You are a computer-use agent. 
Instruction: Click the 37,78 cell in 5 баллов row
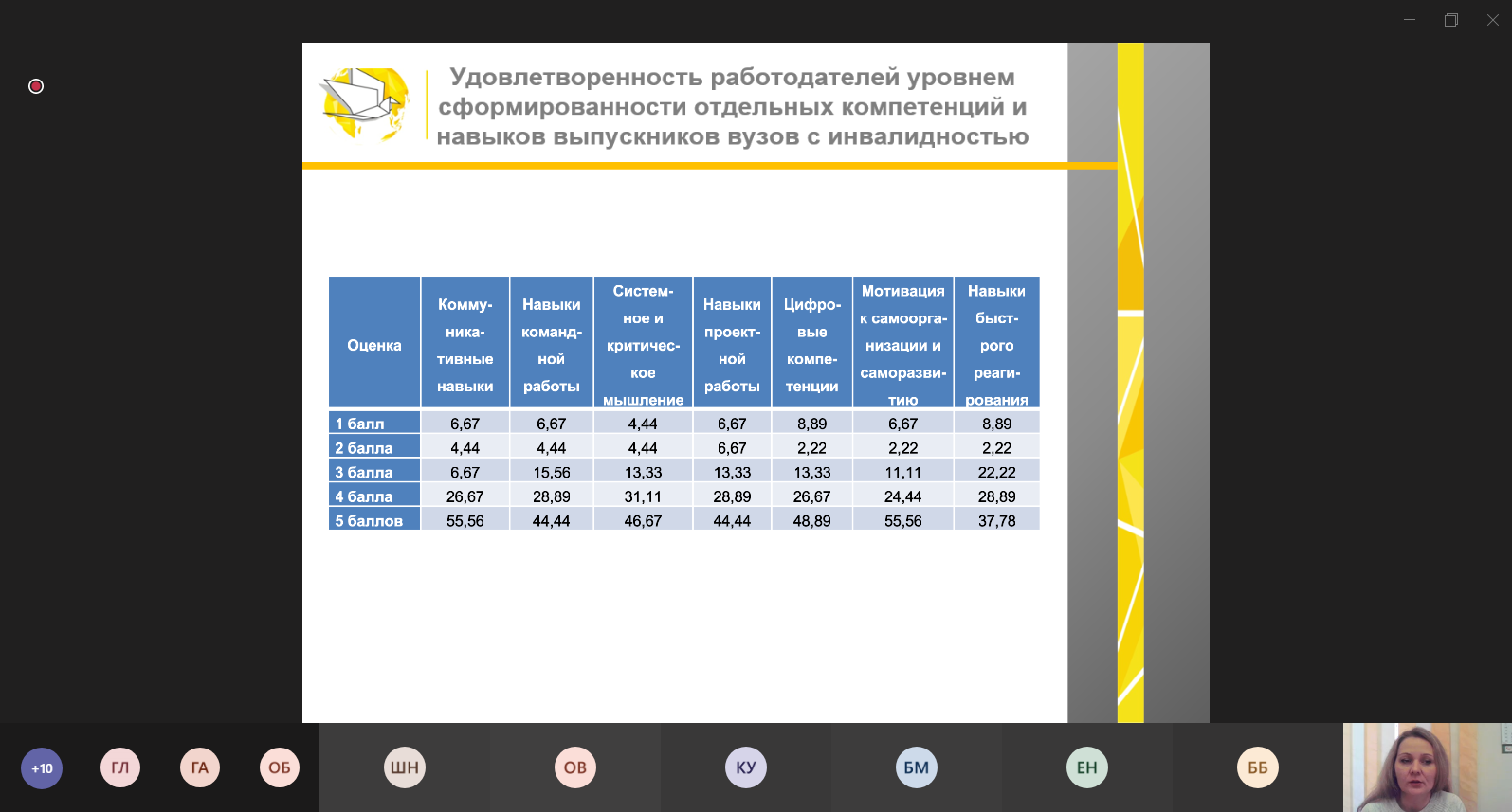[997, 520]
